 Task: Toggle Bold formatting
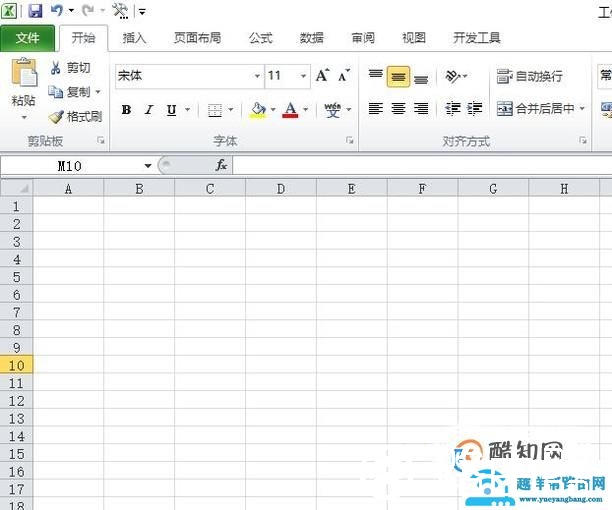tap(126, 110)
